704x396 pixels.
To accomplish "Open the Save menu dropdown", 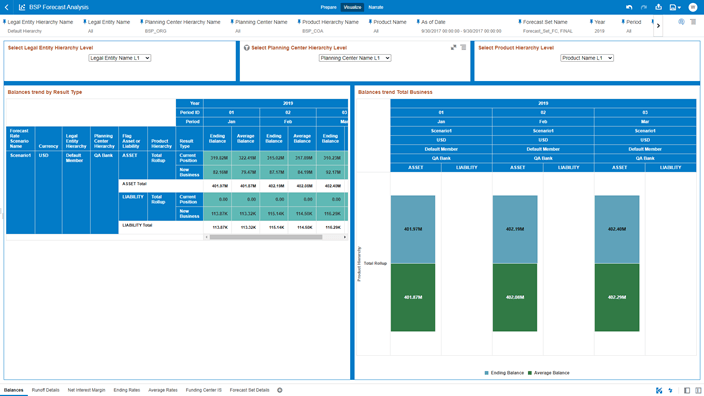I will tap(675, 7).
